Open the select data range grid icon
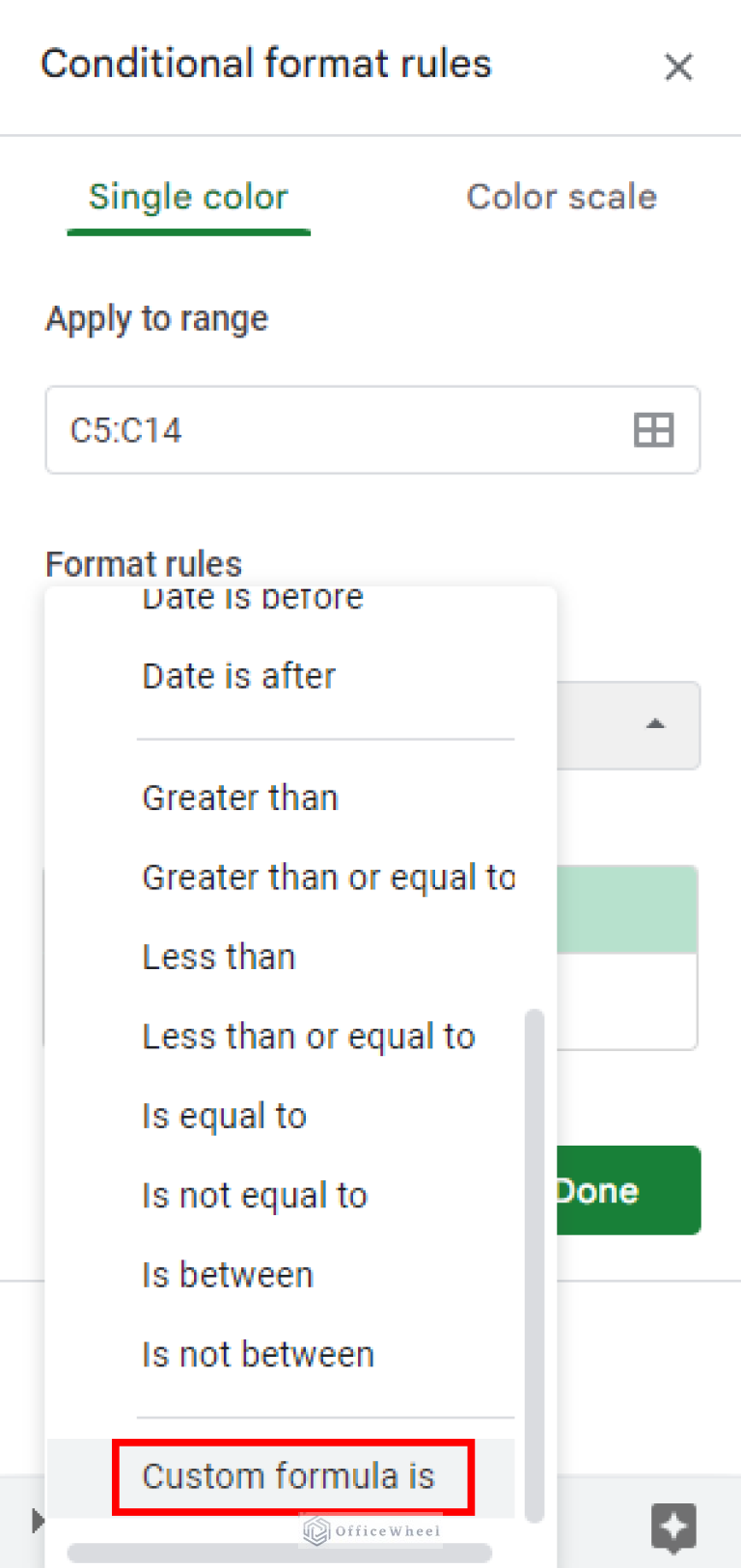 653,430
